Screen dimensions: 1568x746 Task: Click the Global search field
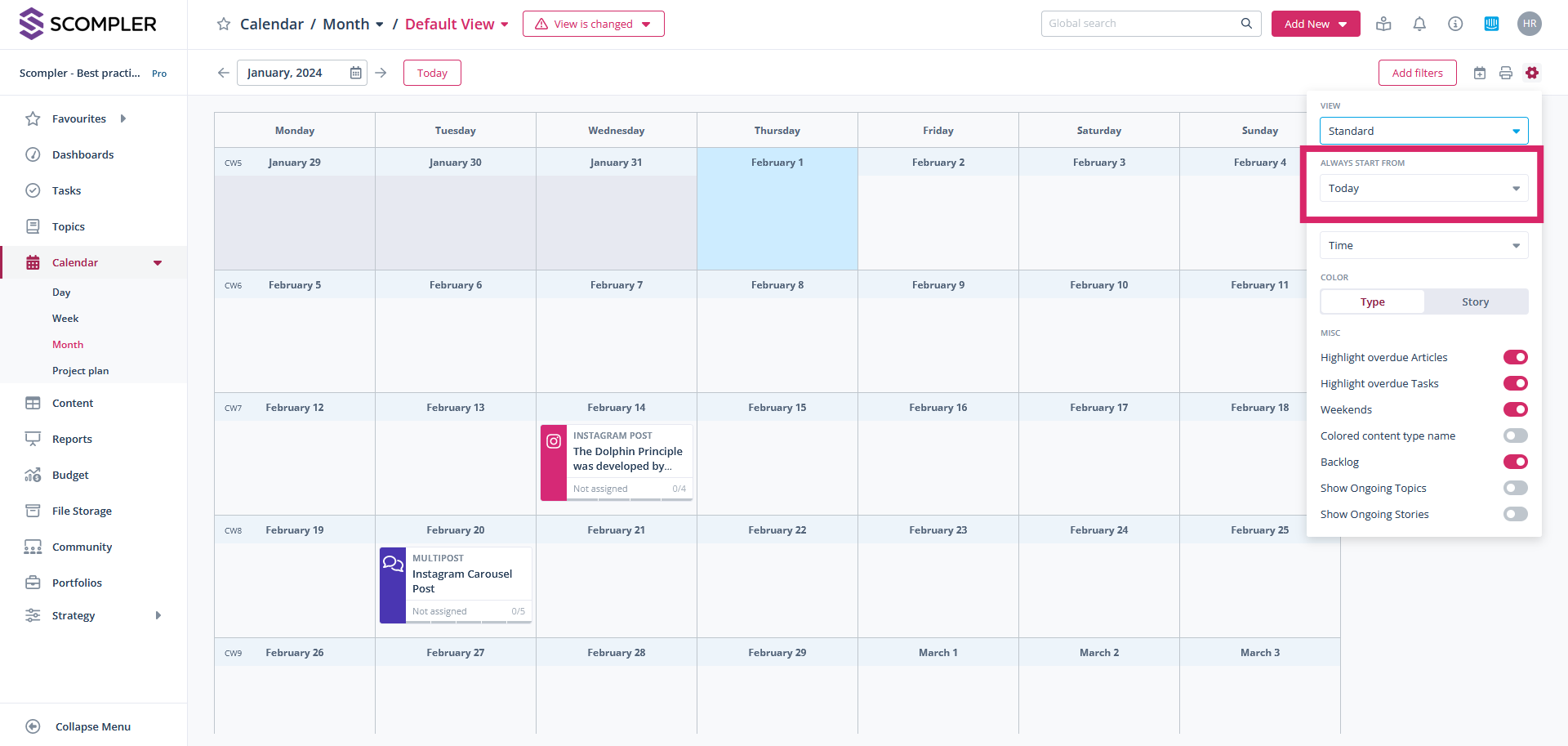click(x=1141, y=24)
